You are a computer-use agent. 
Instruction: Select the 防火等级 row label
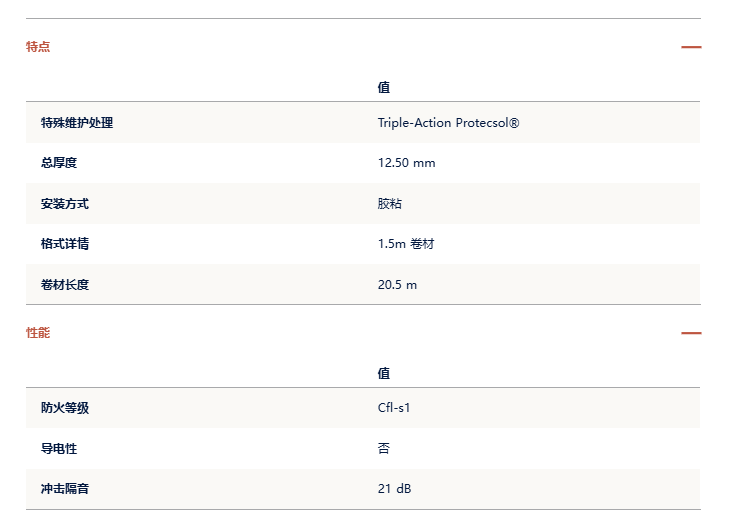65,408
